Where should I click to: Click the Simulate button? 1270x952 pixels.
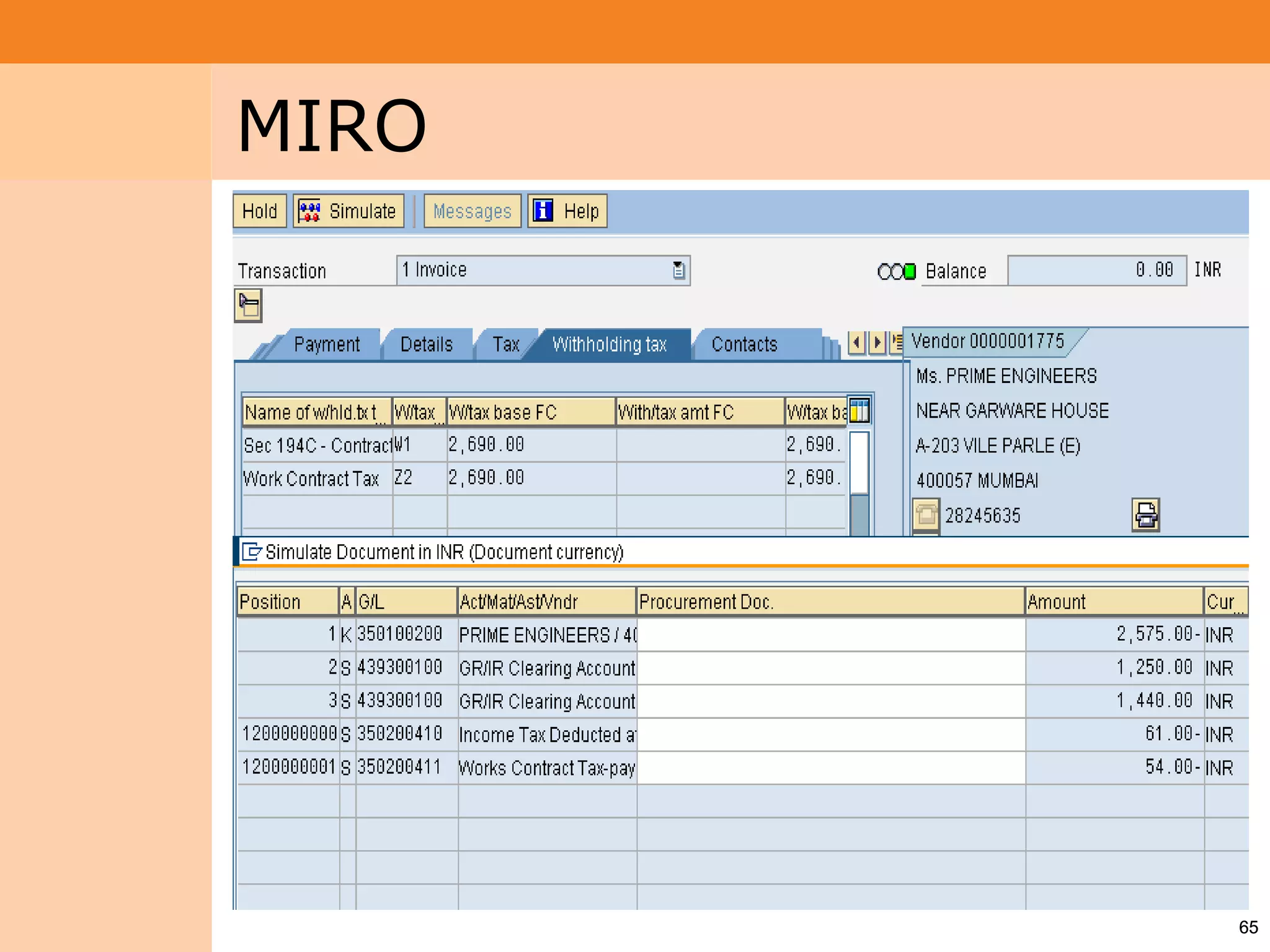coord(349,211)
